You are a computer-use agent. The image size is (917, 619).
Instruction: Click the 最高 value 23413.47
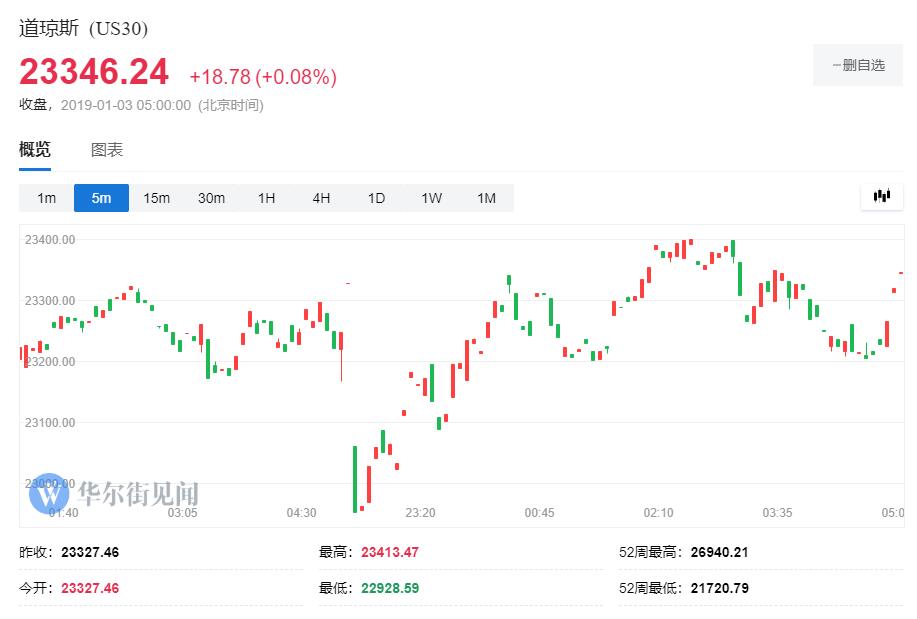click(389, 552)
